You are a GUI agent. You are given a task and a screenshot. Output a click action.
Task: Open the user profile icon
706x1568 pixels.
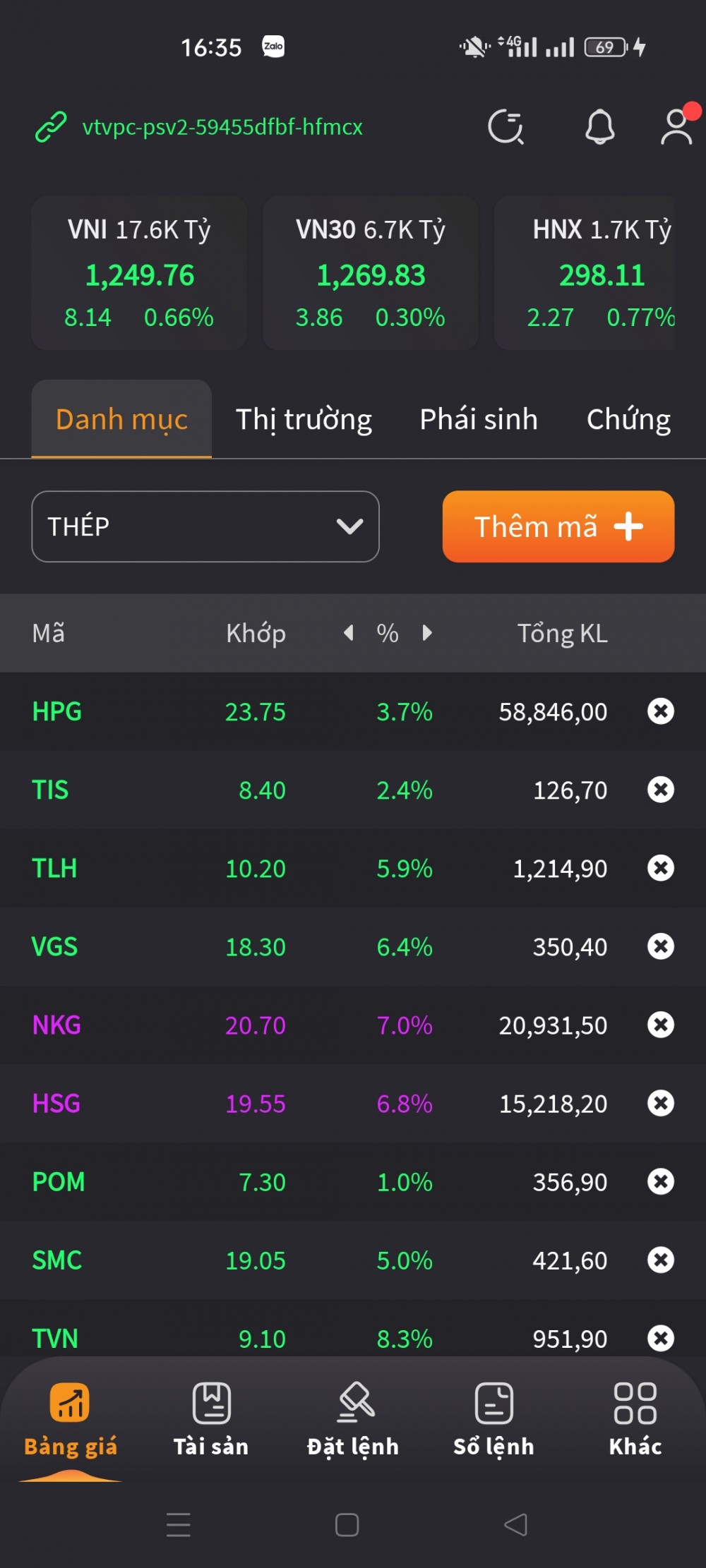pyautogui.click(x=676, y=128)
